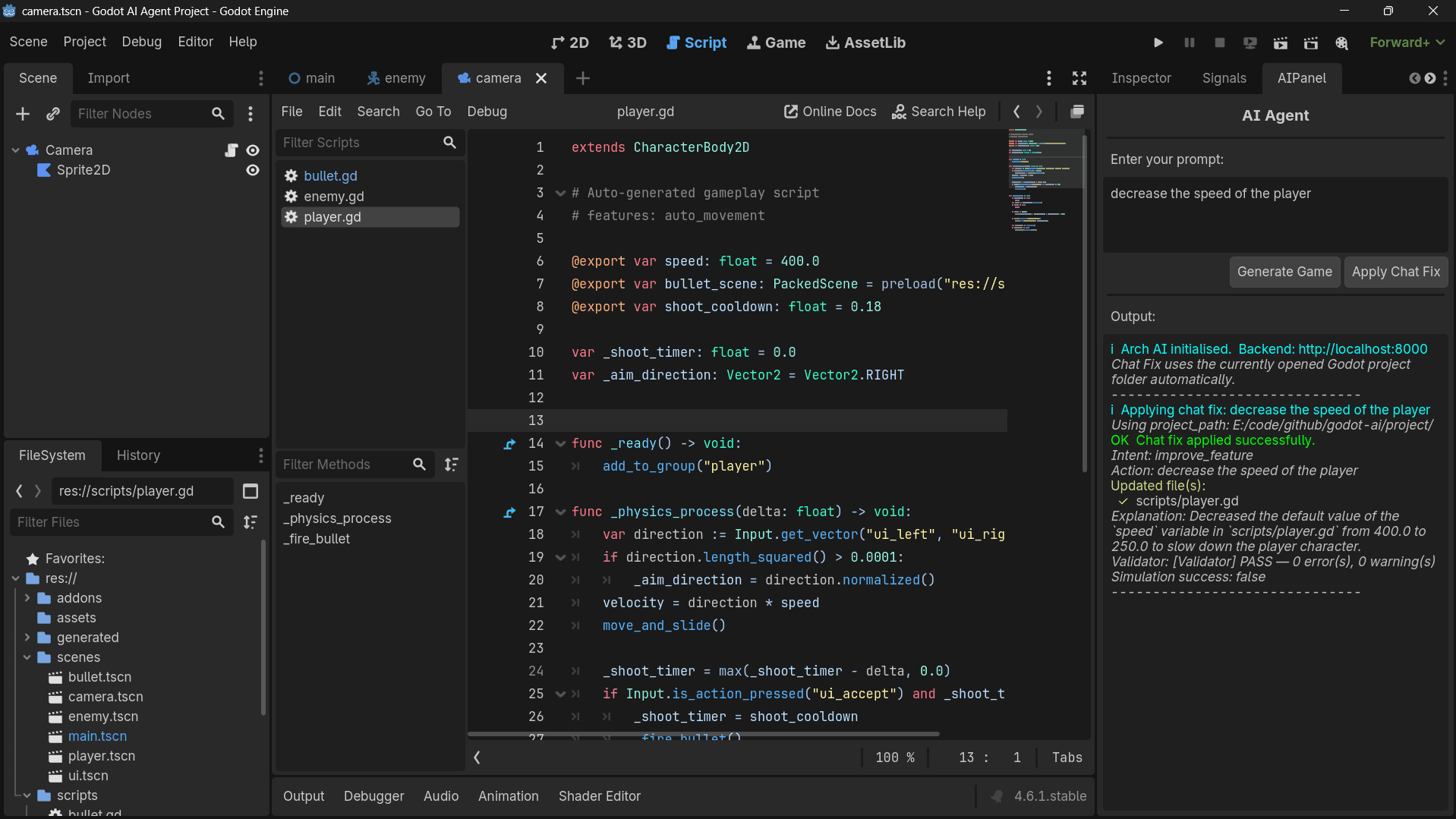Add a new scene tab

tap(583, 78)
